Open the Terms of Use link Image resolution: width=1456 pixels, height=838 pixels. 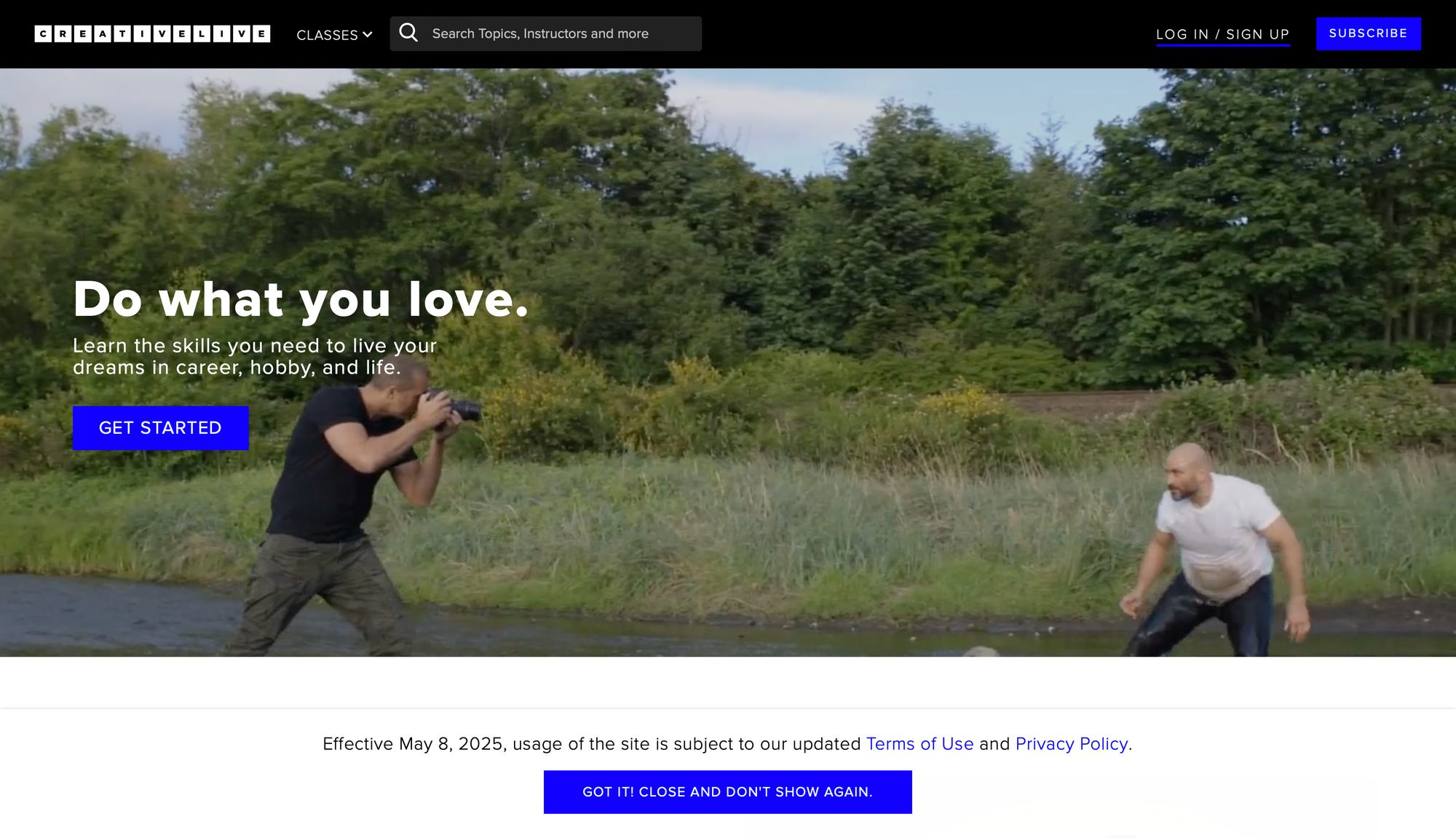click(920, 743)
